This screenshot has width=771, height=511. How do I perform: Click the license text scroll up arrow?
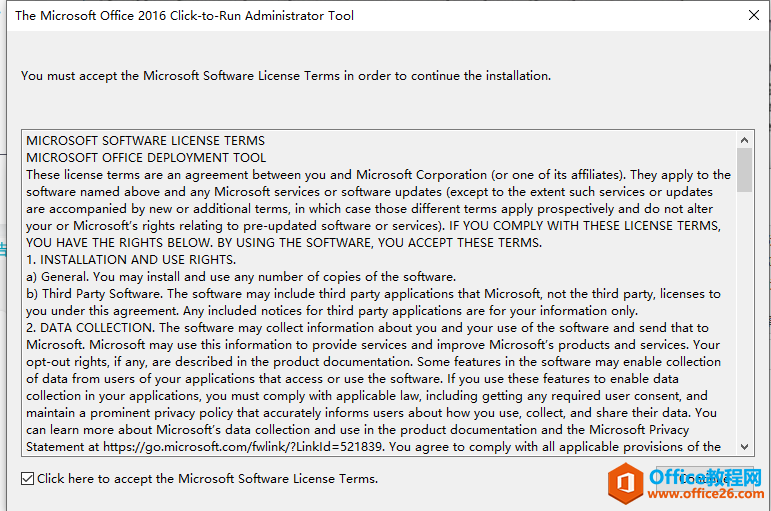tap(745, 140)
